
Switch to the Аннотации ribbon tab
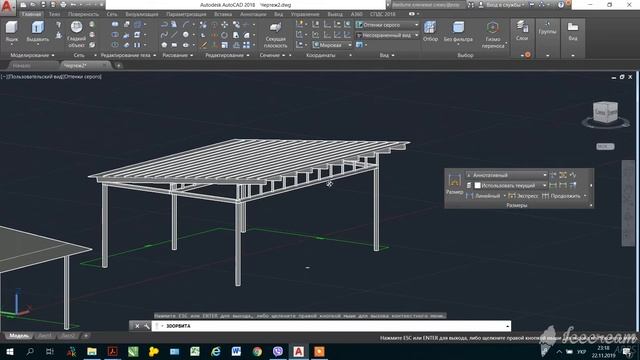253,14
